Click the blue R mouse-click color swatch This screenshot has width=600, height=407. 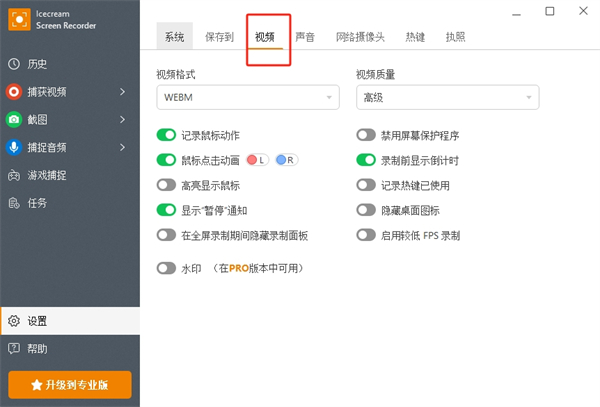[x=287, y=160]
